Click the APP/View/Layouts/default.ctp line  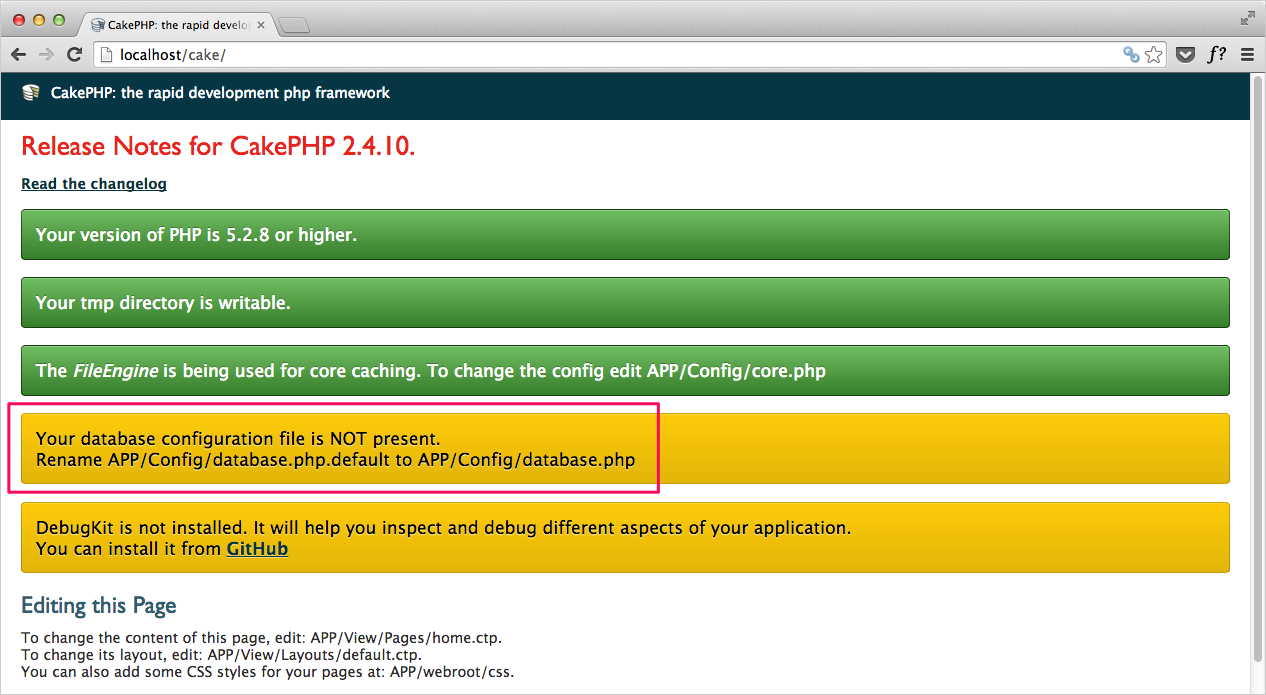pos(221,655)
